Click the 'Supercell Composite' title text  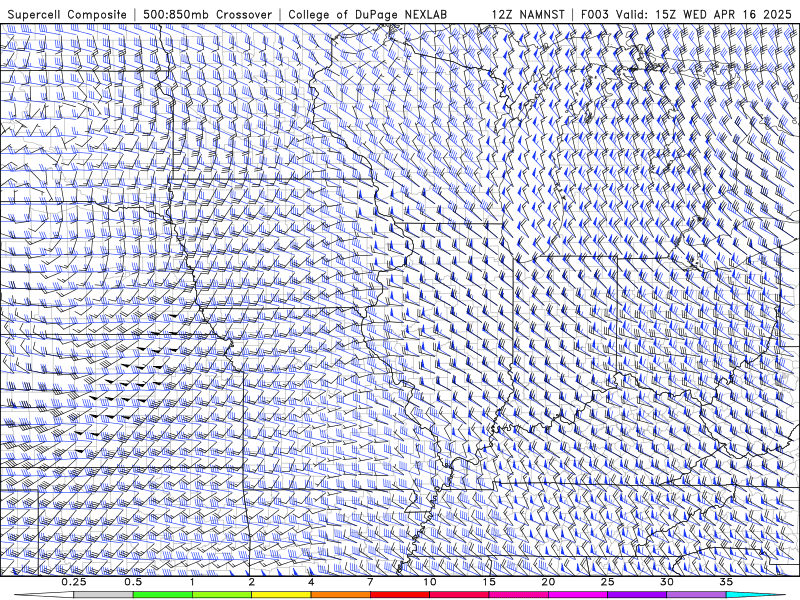point(67,14)
